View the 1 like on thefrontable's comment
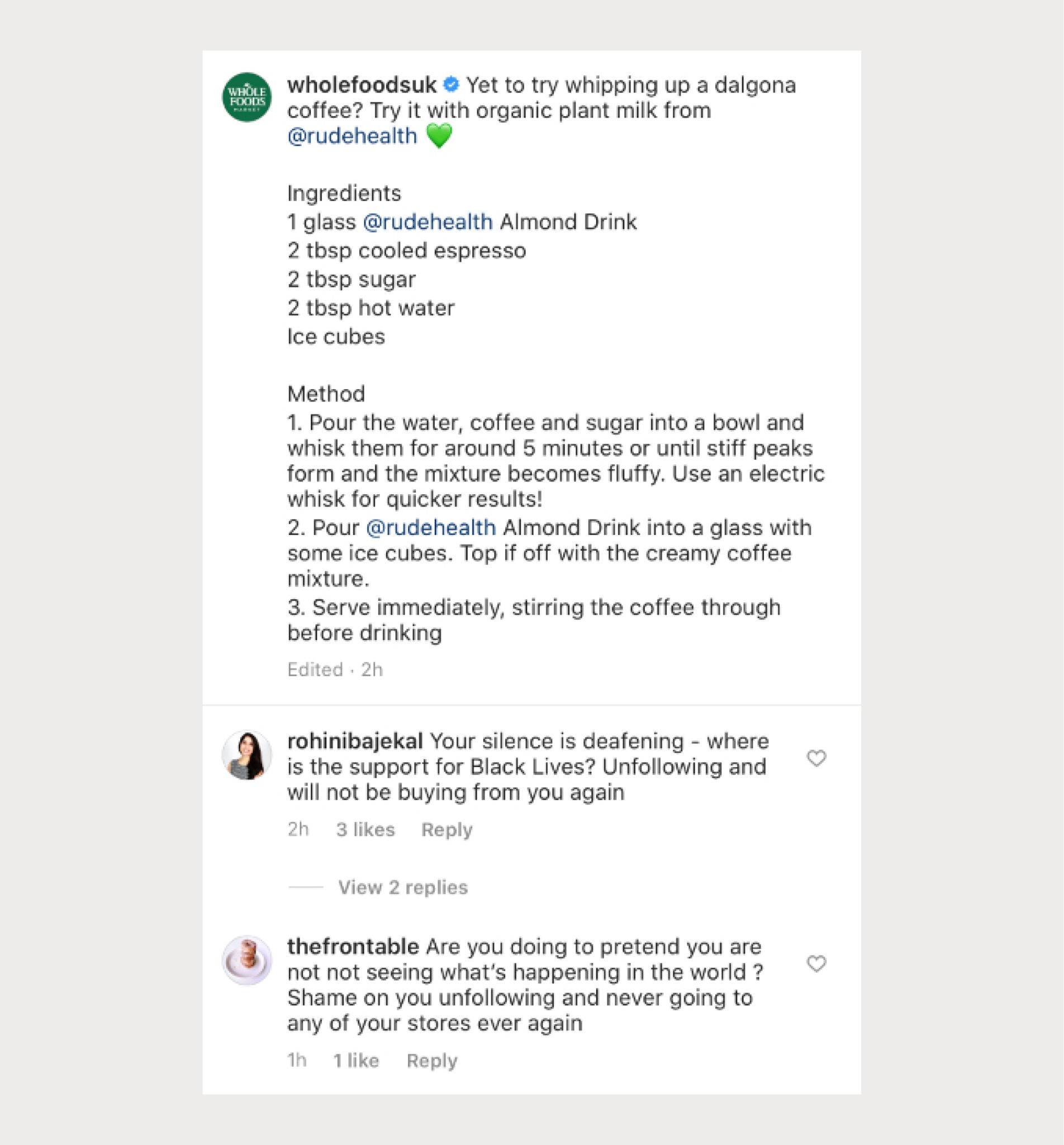 tap(356, 1061)
